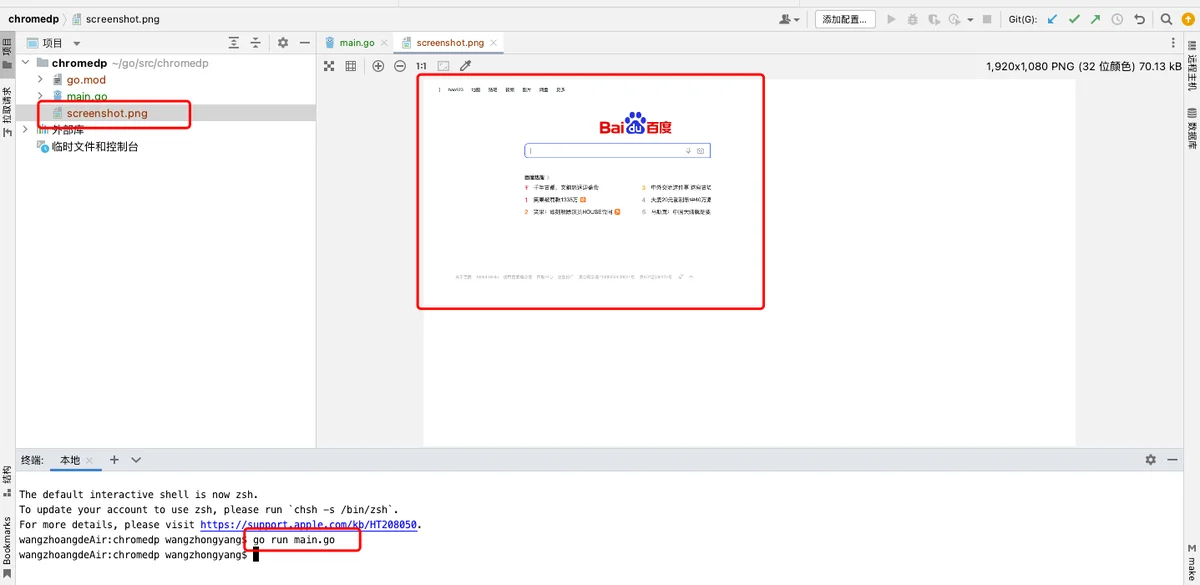This screenshot has width=1200, height=585.
Task: Open terminal tab options dropdown chevron
Action: (136, 460)
